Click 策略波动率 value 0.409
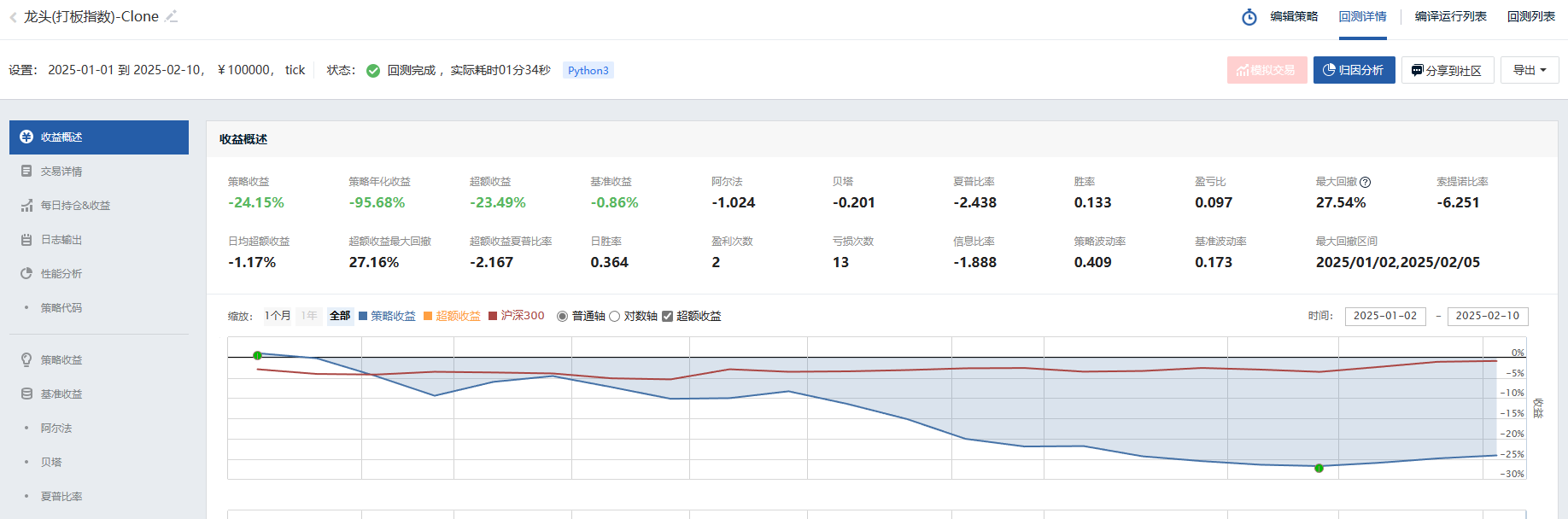The height and width of the screenshot is (519, 1568). coord(1093,263)
